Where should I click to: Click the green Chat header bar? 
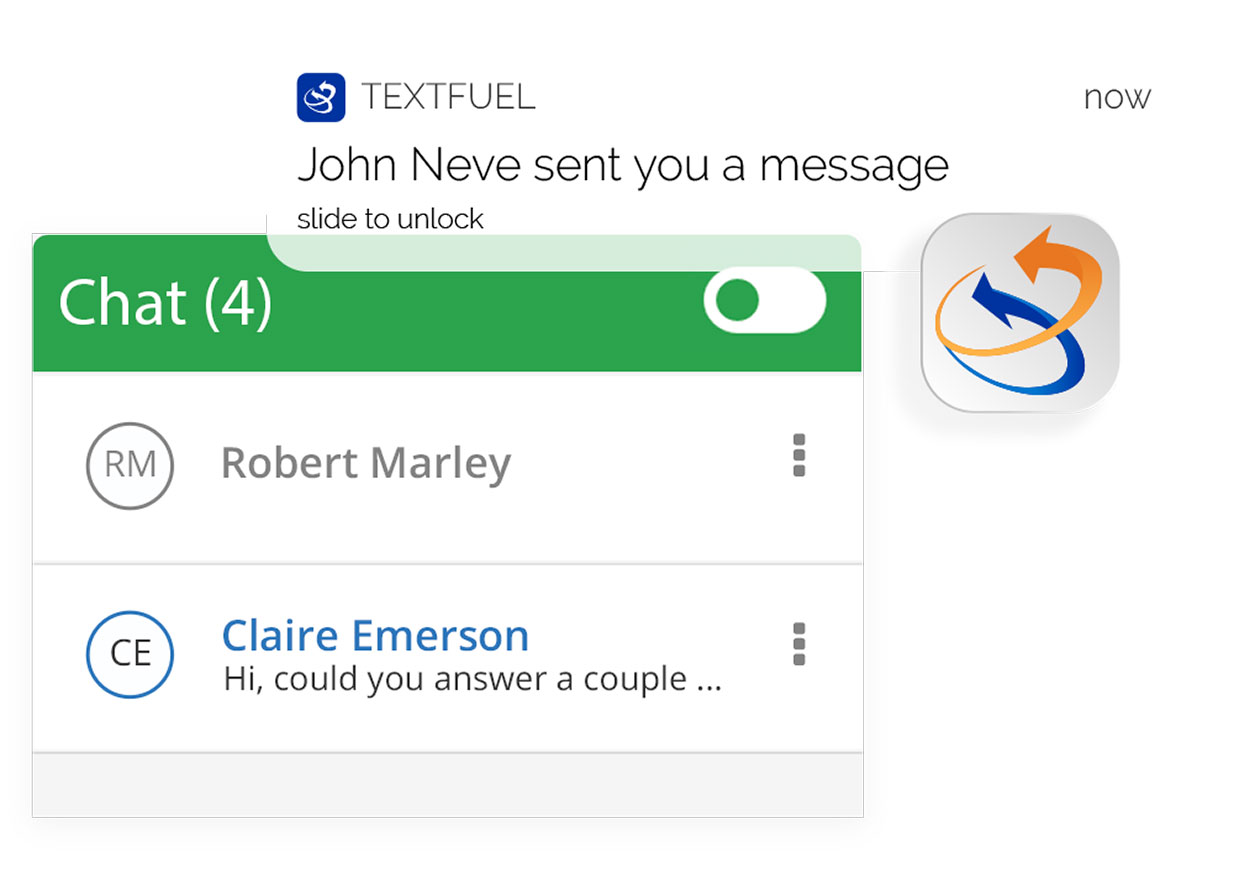click(447, 303)
